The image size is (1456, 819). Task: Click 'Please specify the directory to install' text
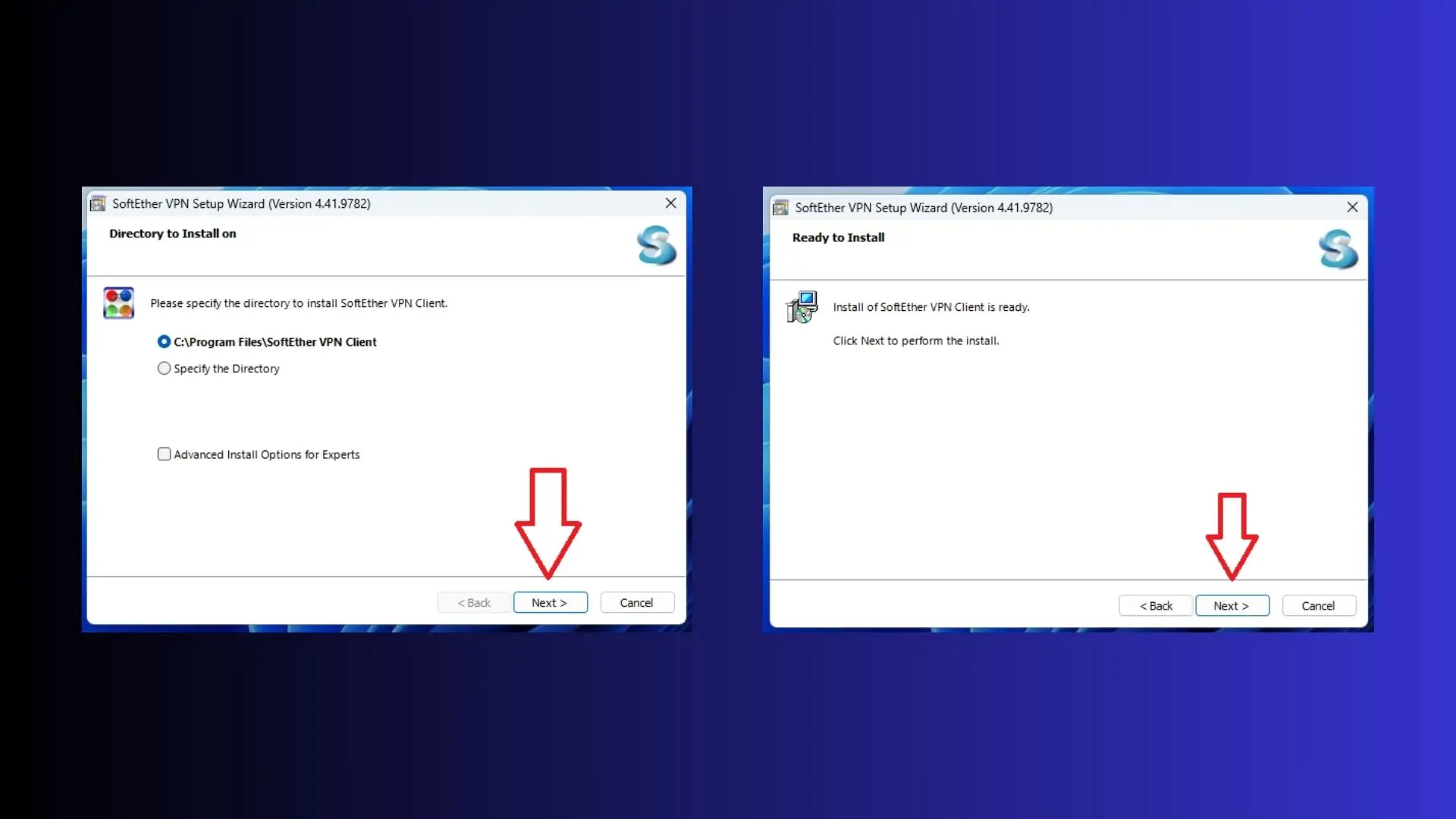point(299,303)
